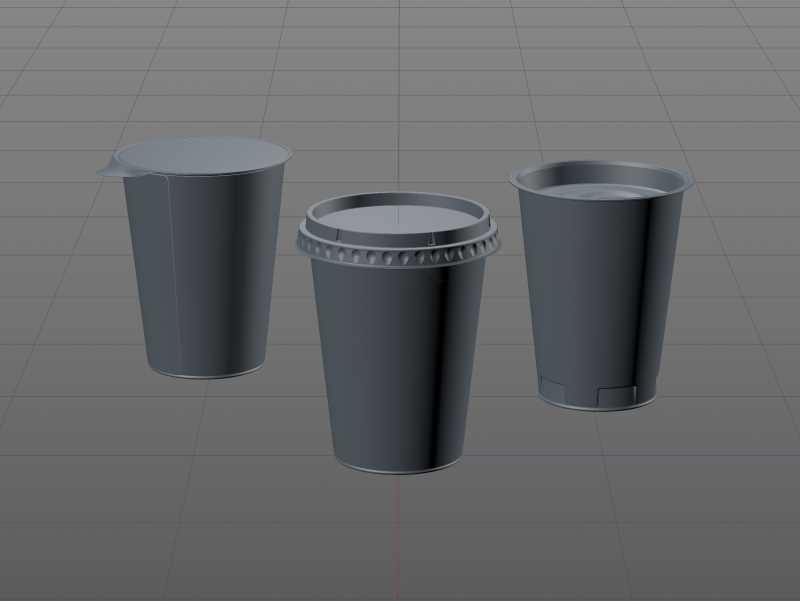Click the rim of the right cup
Viewport: 800px width, 601px height.
click(x=600, y=168)
